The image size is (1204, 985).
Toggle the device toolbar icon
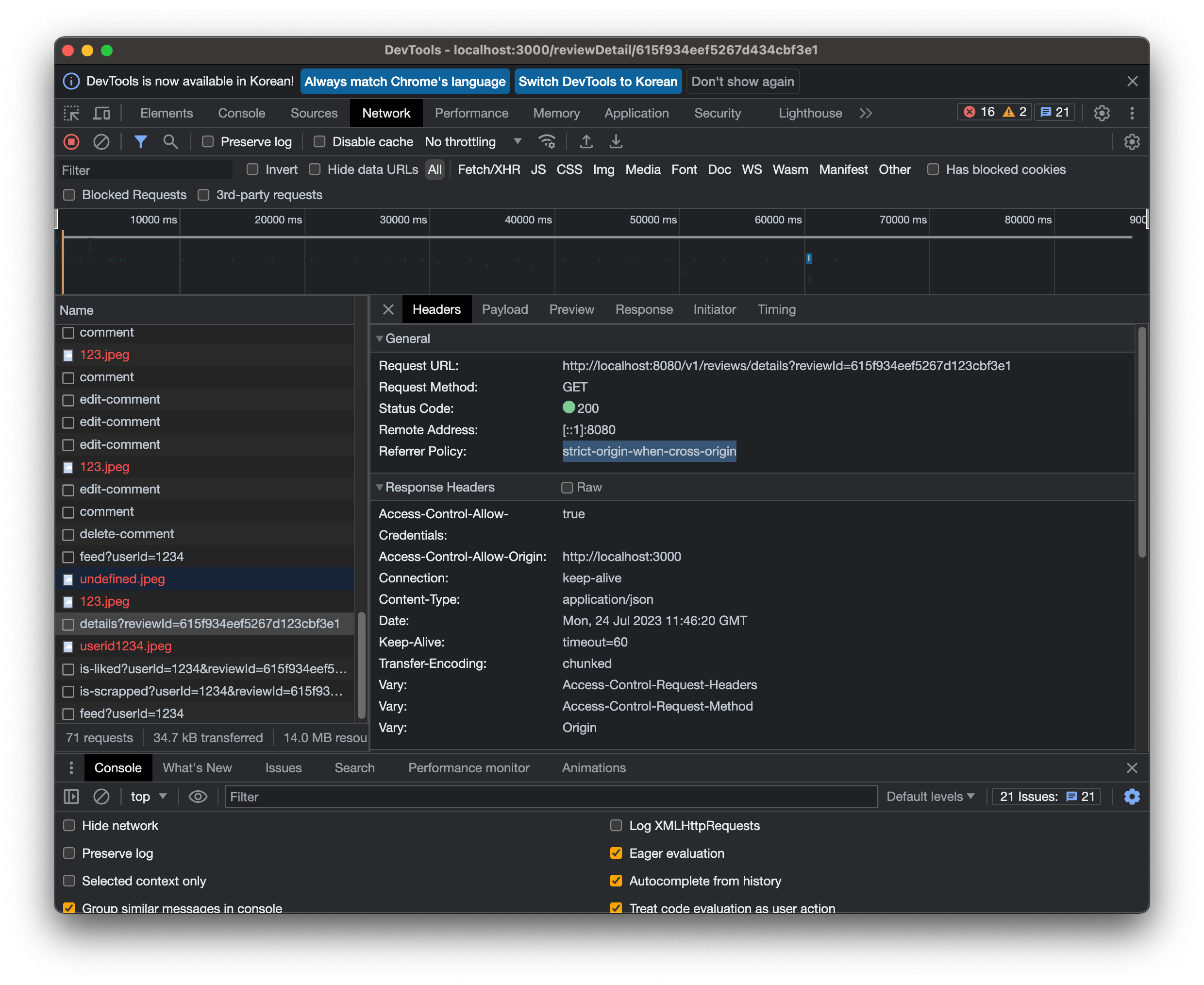click(102, 114)
